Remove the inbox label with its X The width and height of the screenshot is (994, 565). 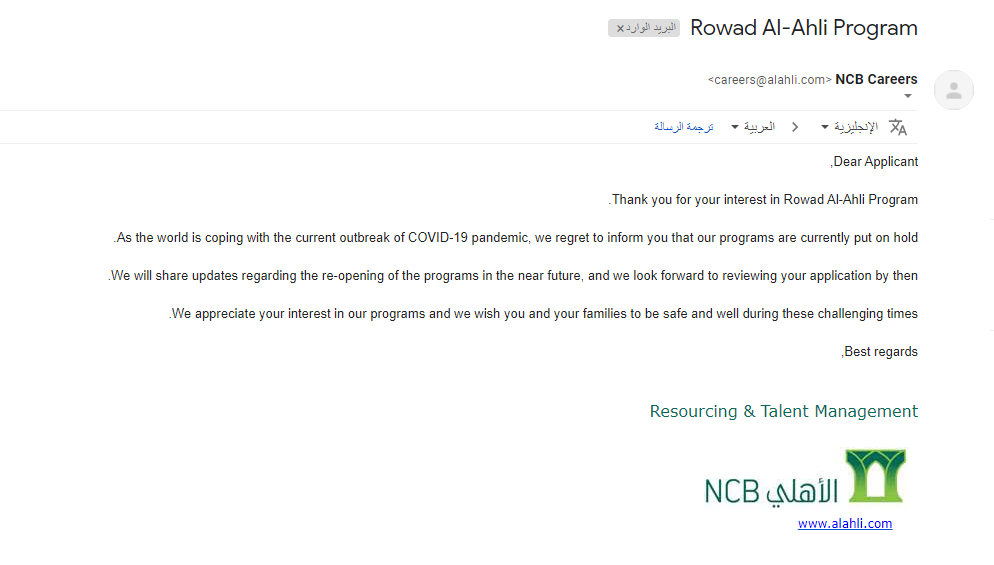click(620, 29)
